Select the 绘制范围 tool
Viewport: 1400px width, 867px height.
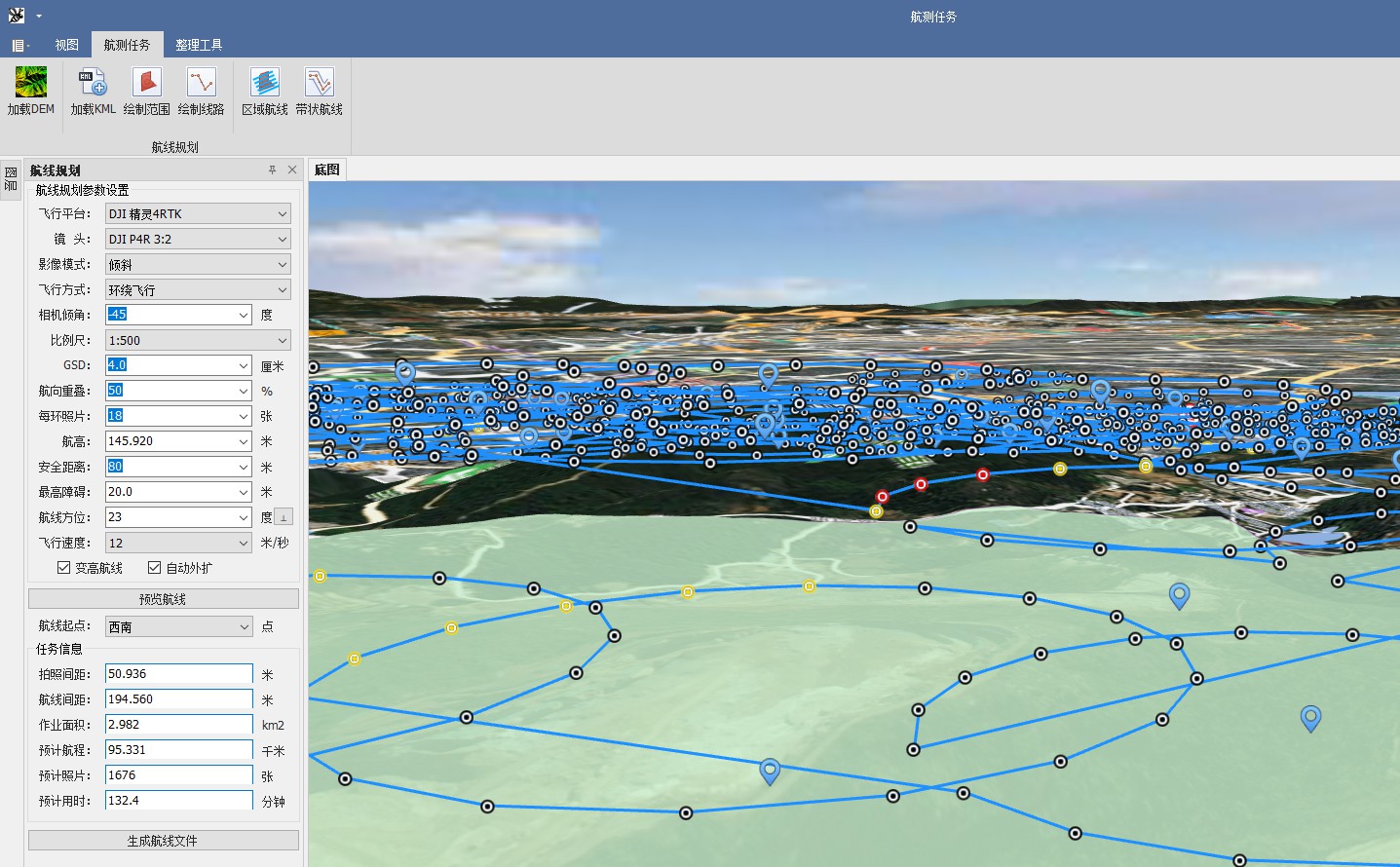(x=147, y=92)
